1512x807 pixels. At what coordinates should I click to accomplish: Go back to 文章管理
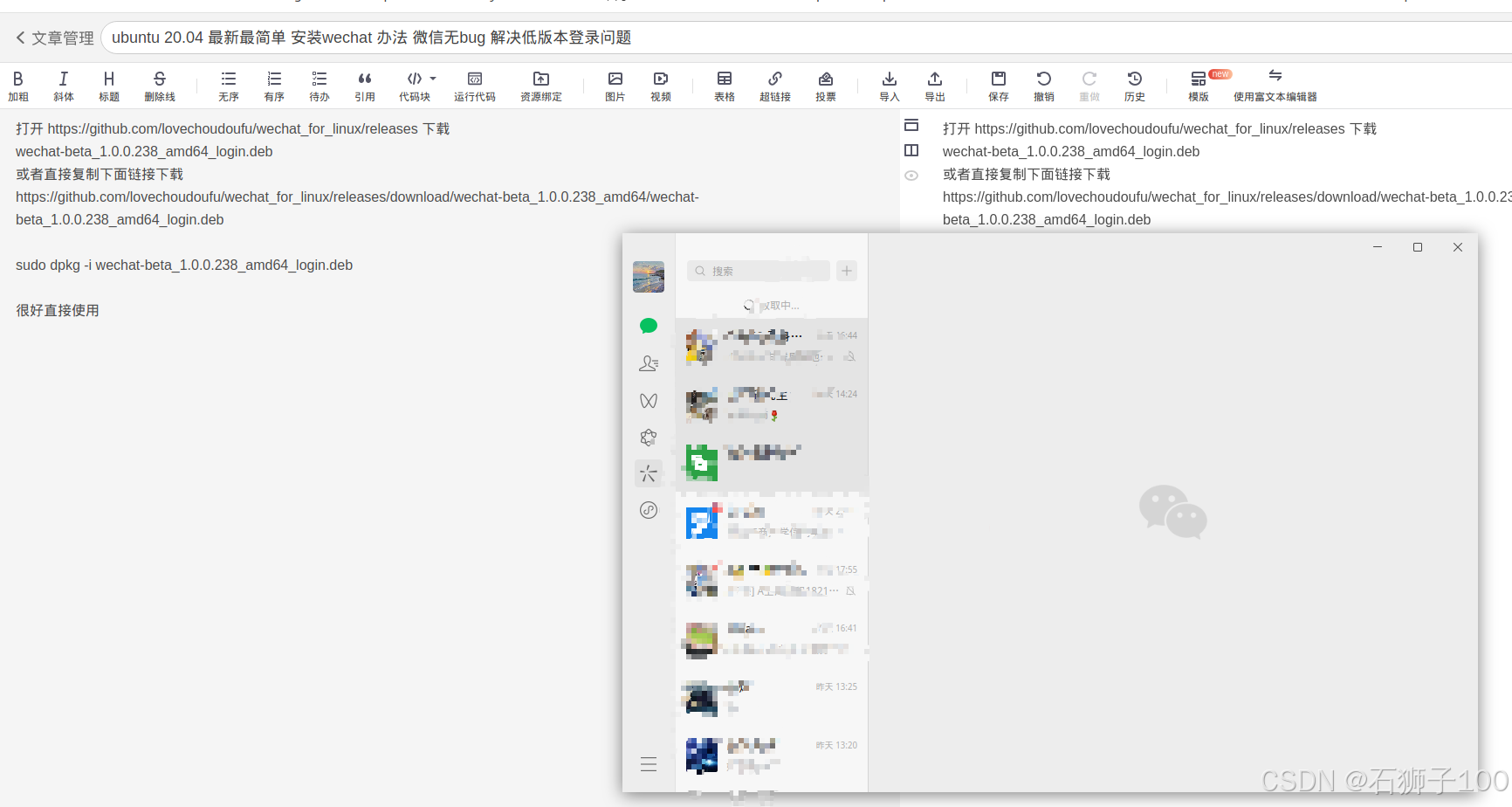pyautogui.click(x=52, y=38)
